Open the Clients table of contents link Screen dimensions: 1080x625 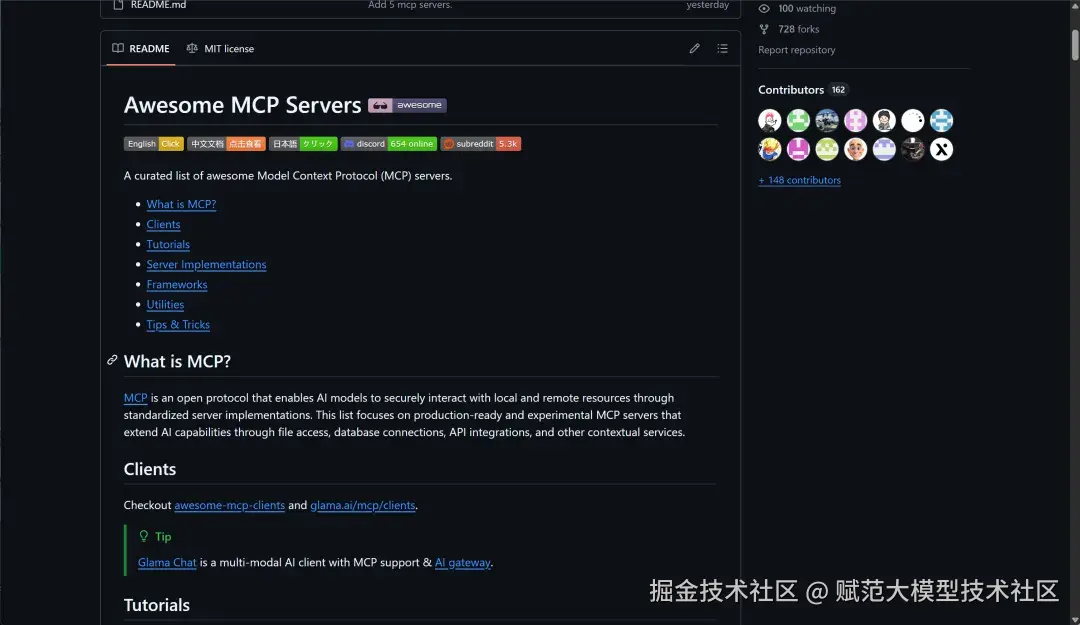(x=163, y=224)
